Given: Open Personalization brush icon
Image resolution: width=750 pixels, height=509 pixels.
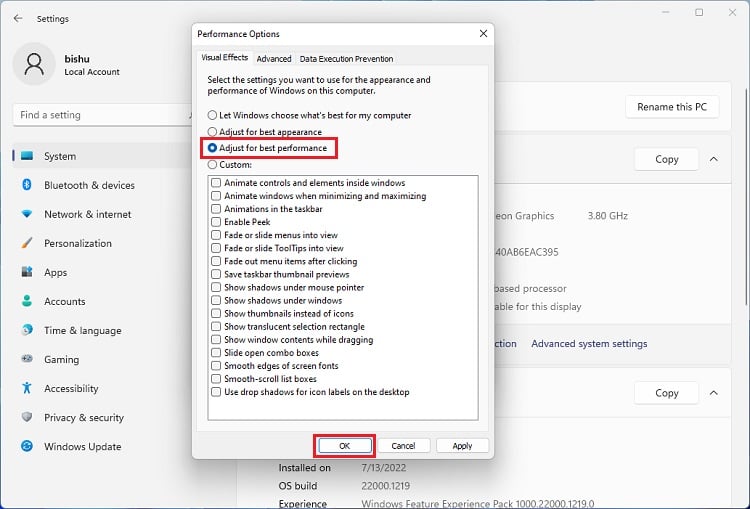Looking at the screenshot, I should (x=27, y=243).
